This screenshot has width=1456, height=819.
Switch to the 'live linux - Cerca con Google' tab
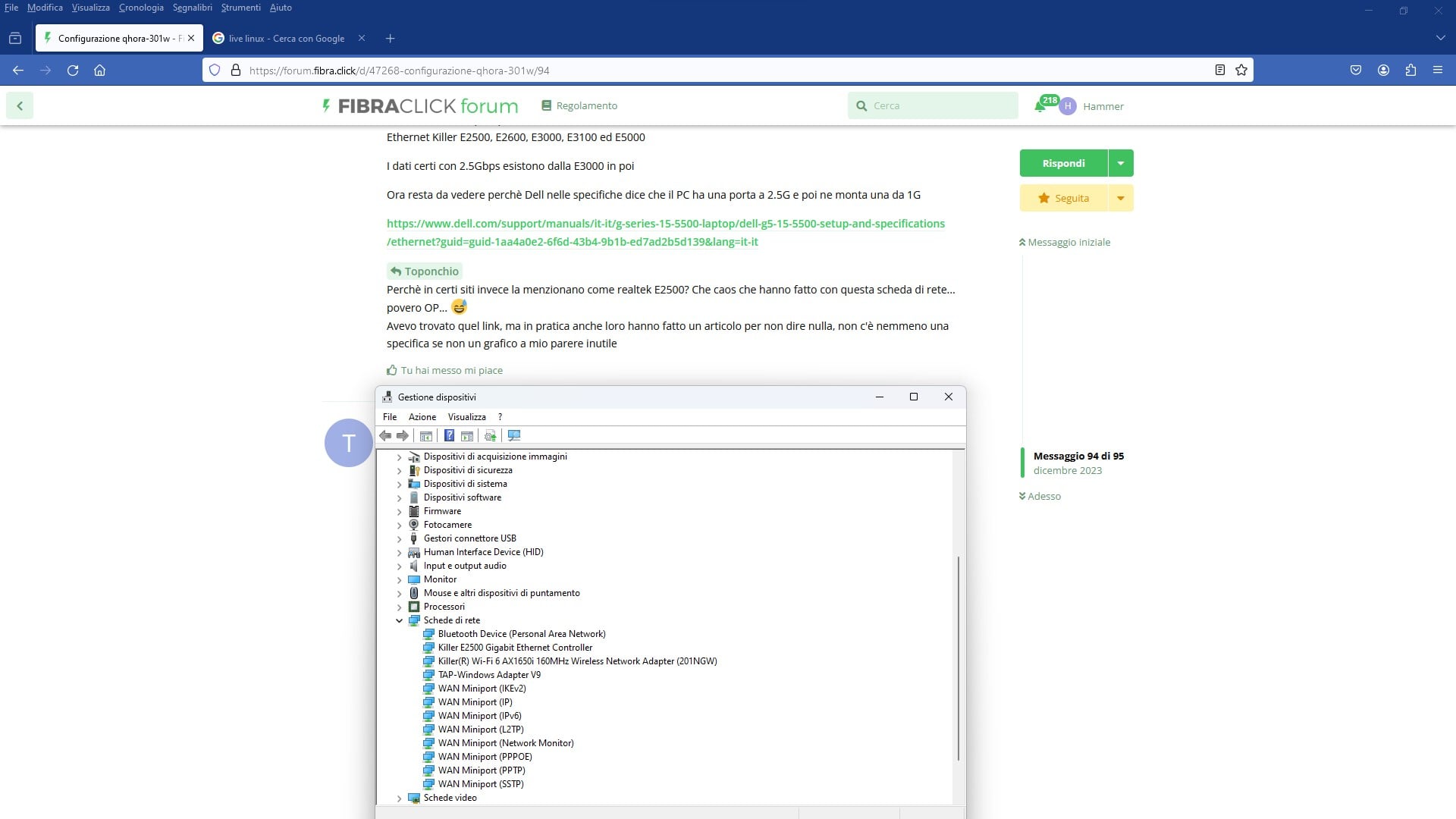288,38
